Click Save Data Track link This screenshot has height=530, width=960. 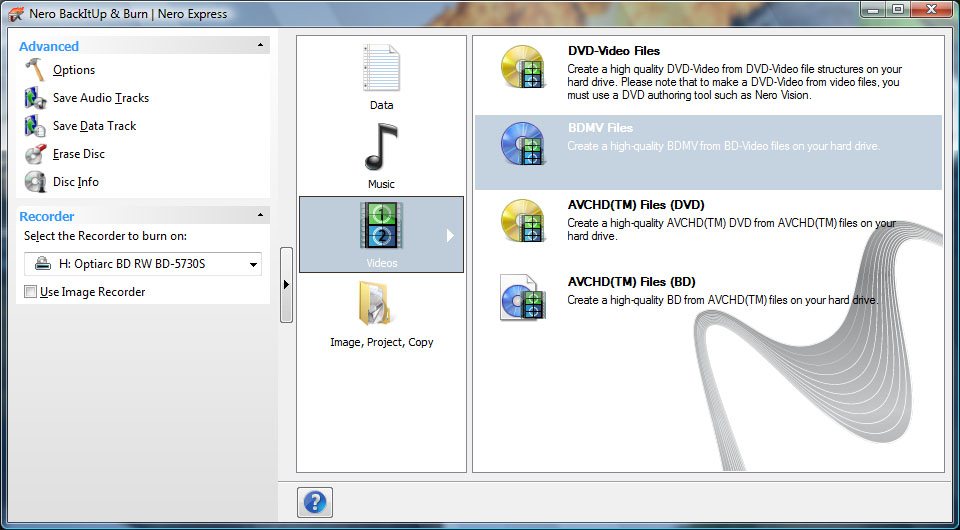pyautogui.click(x=94, y=126)
